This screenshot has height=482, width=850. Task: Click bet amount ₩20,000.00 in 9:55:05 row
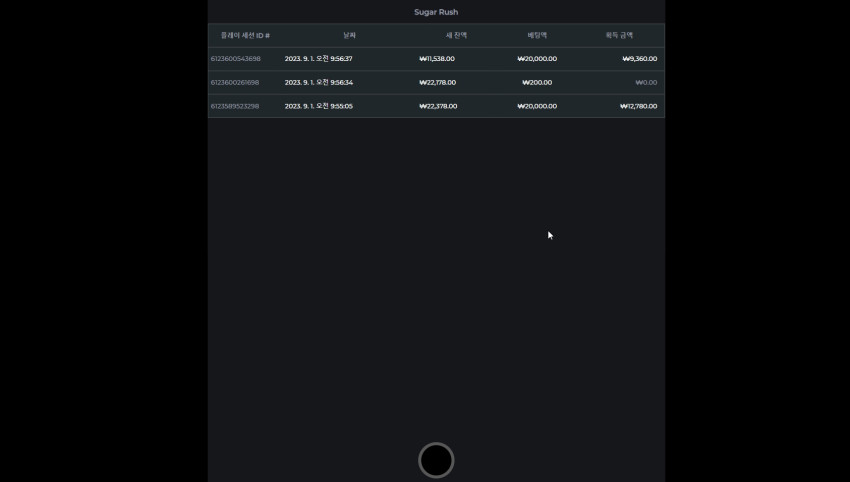pyautogui.click(x=537, y=106)
